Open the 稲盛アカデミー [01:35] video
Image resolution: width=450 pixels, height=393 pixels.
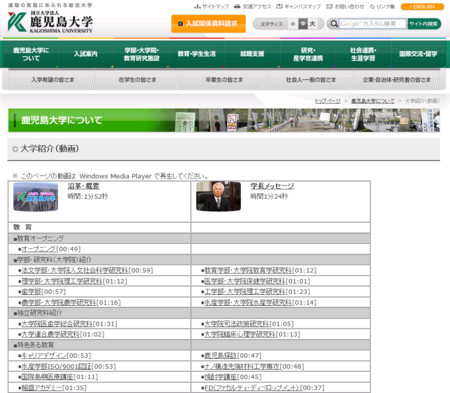point(41,388)
